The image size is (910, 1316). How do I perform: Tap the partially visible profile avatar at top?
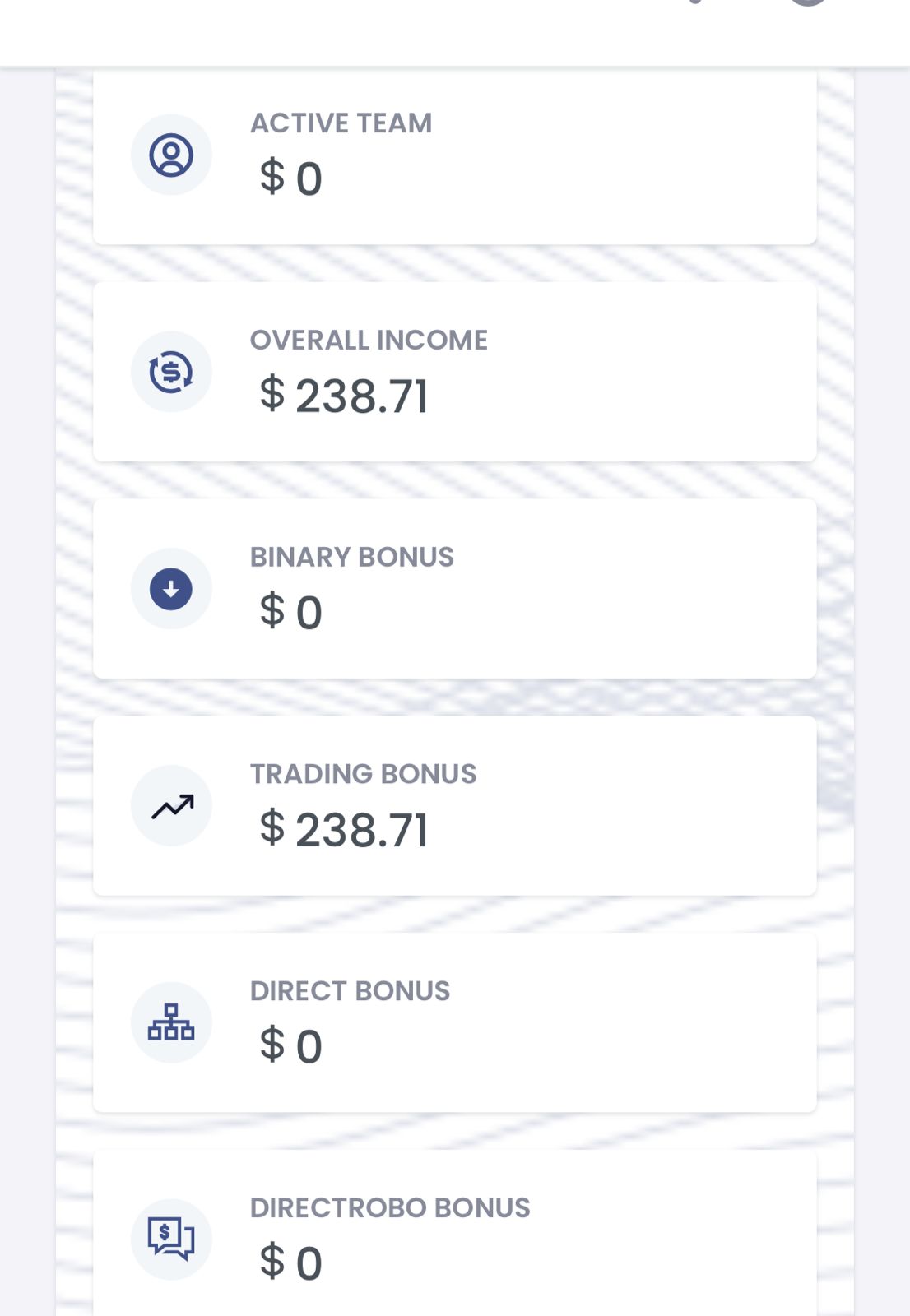point(808,2)
